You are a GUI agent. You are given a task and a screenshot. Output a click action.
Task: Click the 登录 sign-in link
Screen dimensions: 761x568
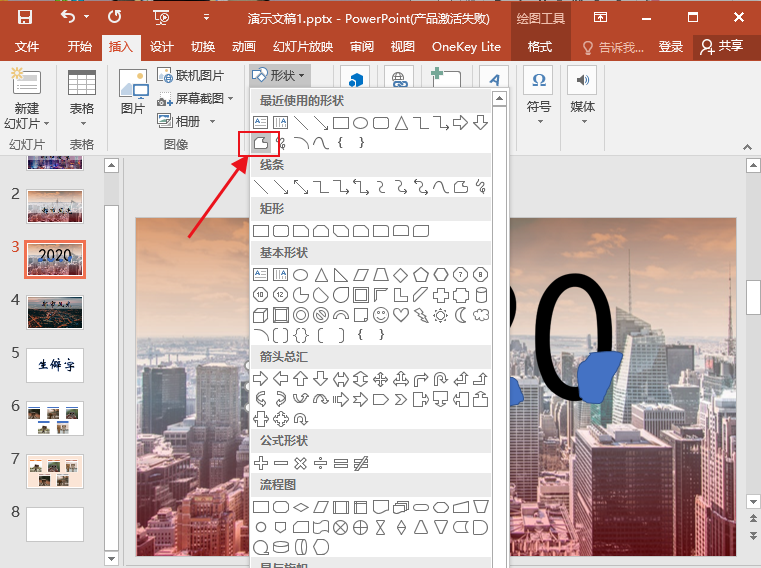[x=671, y=47]
